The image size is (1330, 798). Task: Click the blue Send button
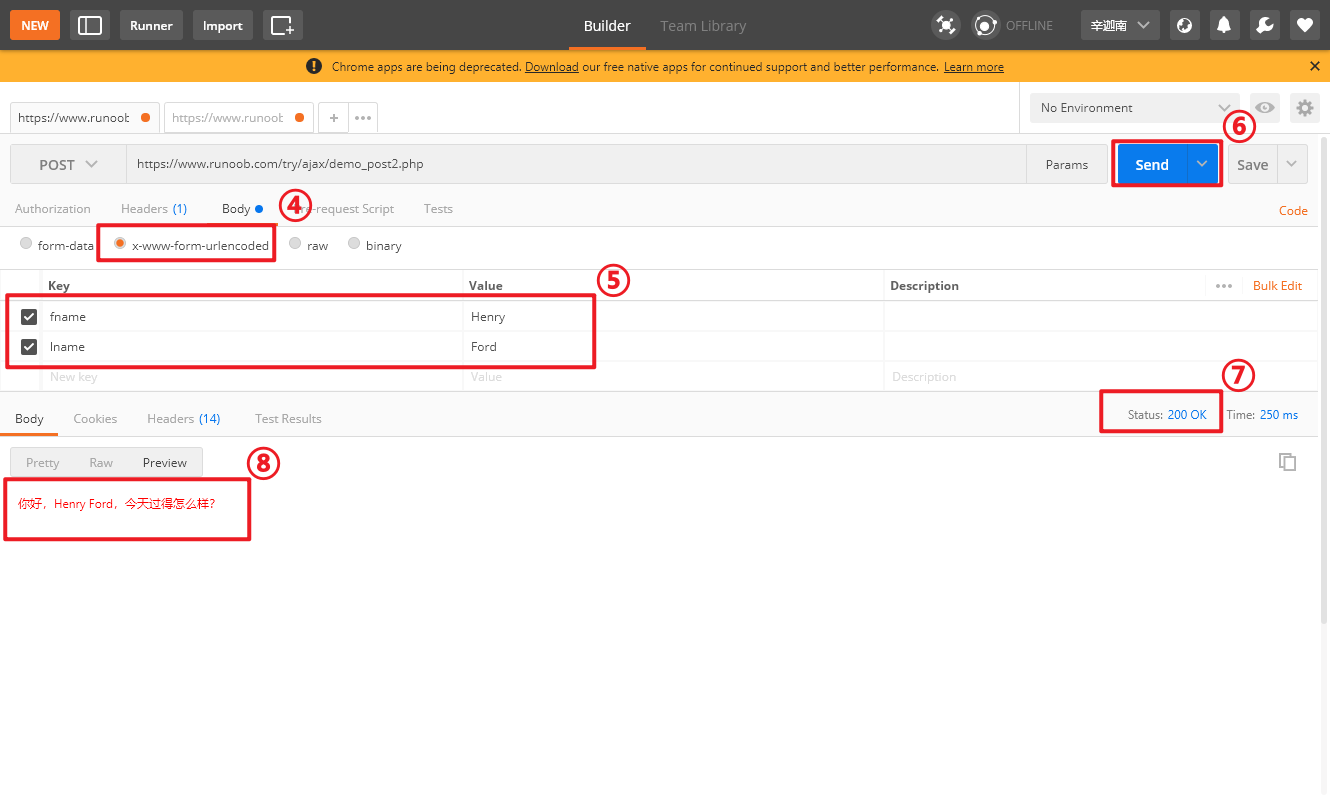(x=1152, y=164)
